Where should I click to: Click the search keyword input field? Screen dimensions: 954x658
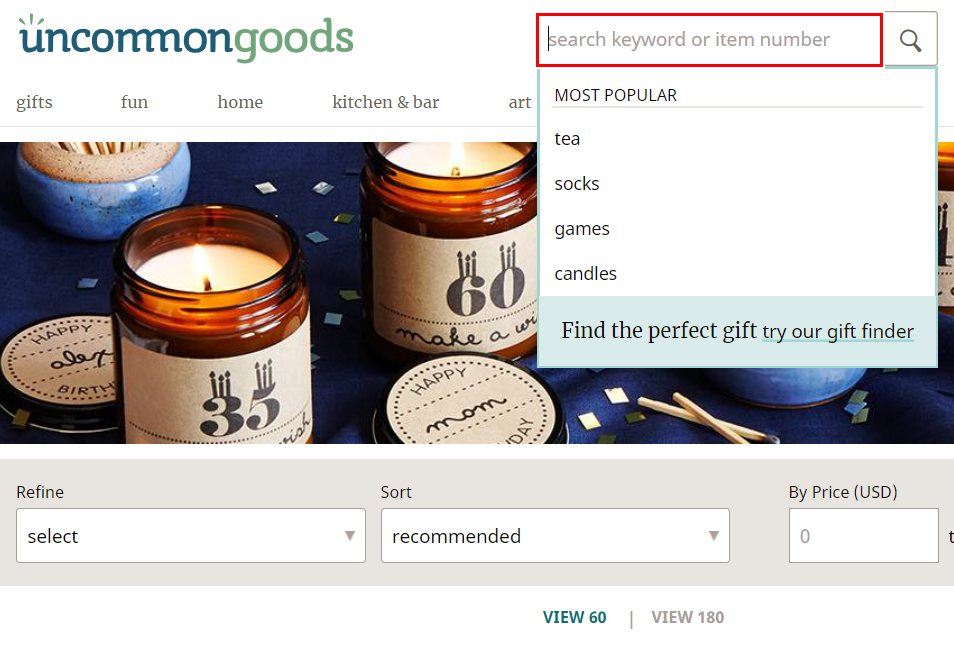coord(709,40)
